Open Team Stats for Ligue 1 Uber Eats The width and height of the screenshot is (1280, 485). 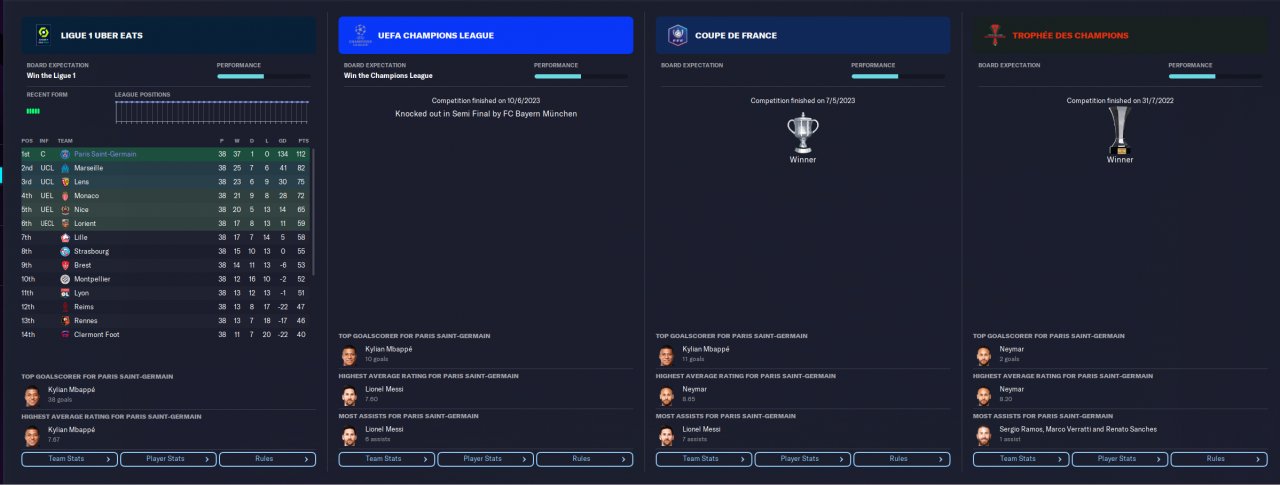tap(69, 459)
